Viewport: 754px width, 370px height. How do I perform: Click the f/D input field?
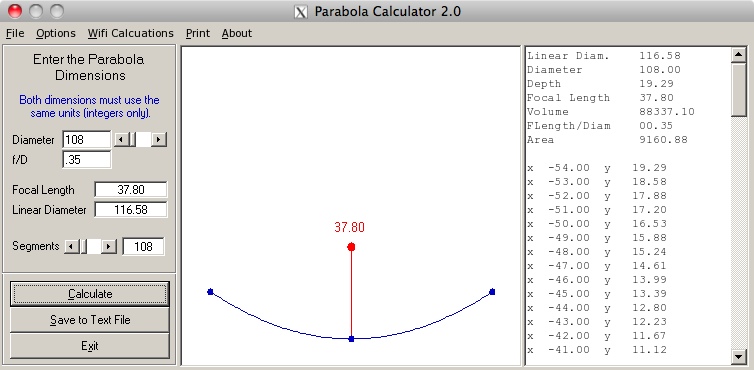pos(87,160)
